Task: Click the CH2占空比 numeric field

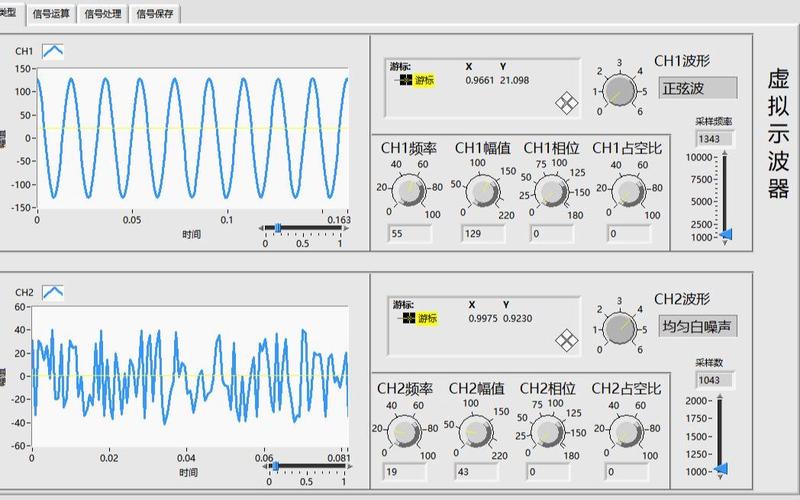Action: [x=627, y=472]
